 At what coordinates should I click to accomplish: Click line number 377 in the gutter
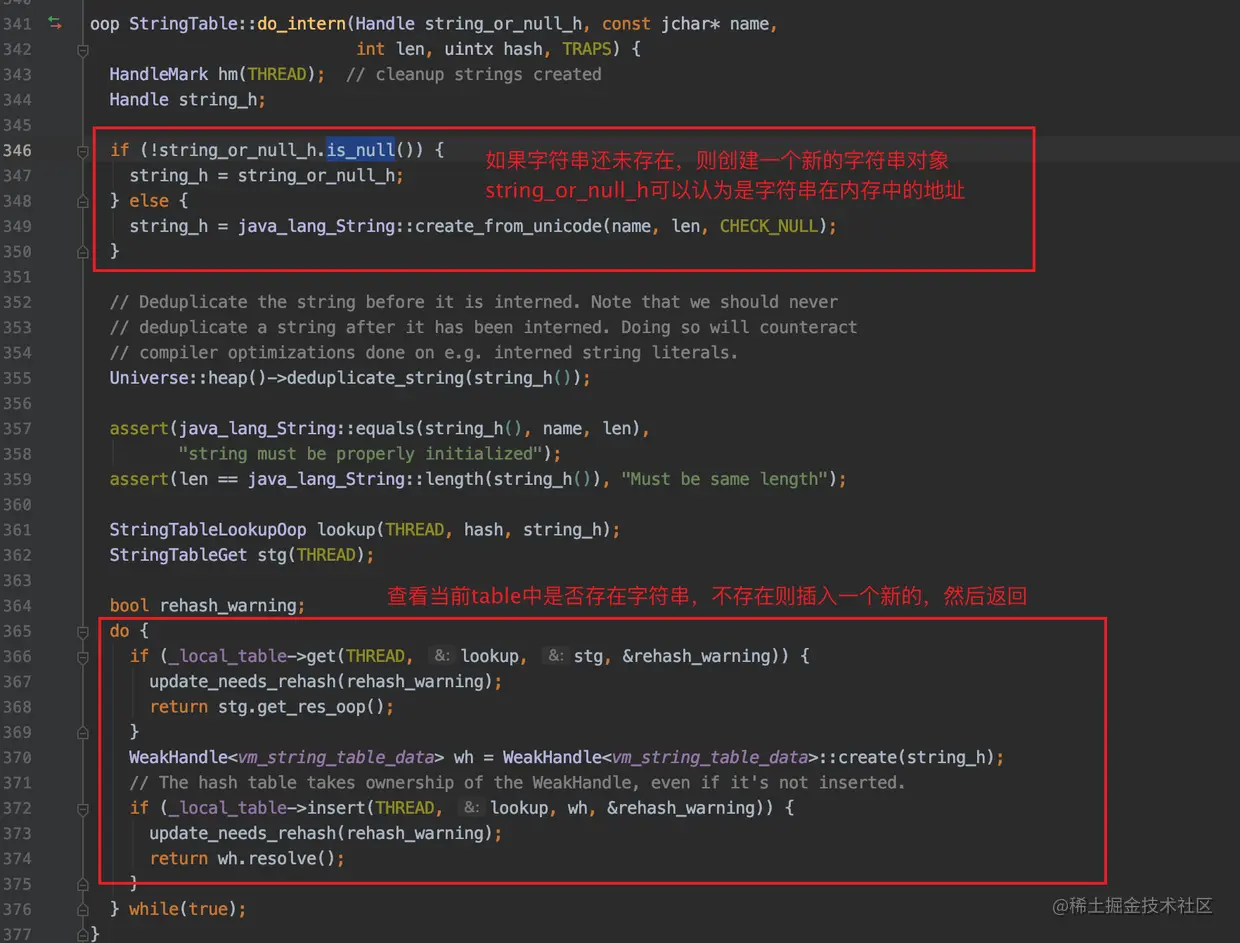17,934
